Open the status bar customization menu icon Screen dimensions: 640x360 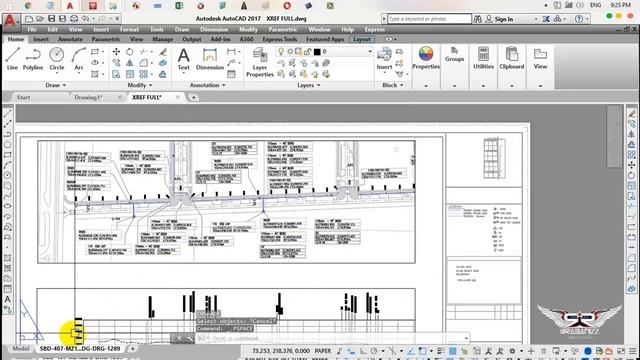[633, 351]
